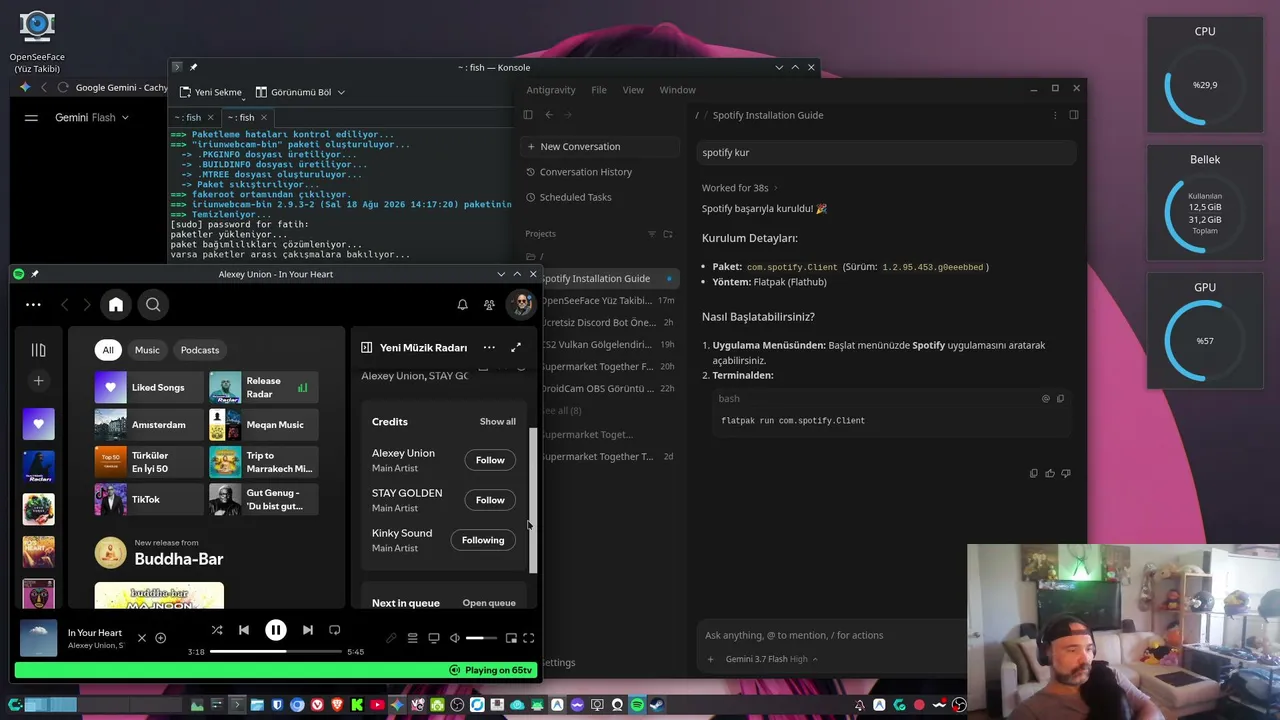Mute Spotify volume speaker icon

(x=455, y=638)
